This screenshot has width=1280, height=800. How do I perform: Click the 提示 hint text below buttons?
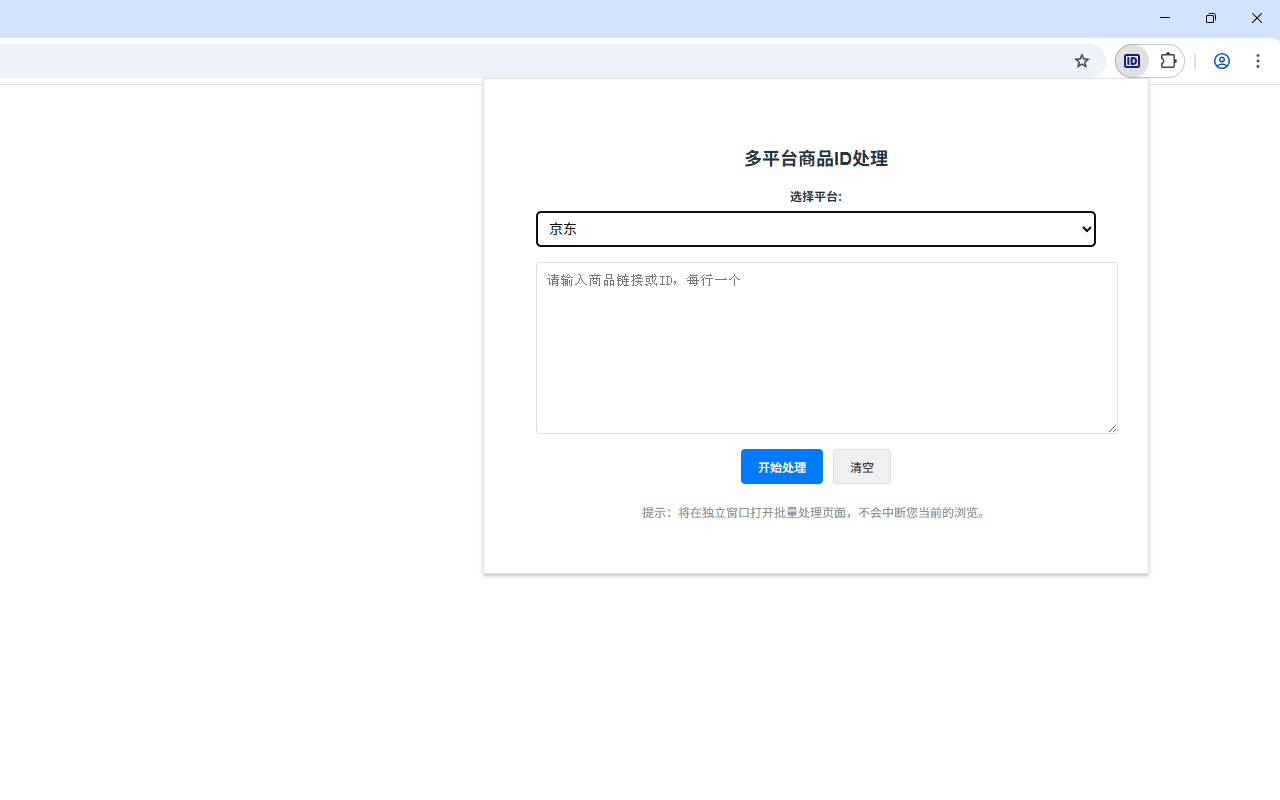click(x=815, y=512)
